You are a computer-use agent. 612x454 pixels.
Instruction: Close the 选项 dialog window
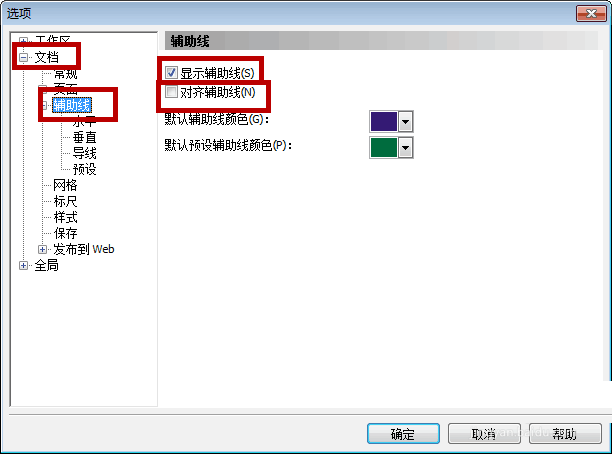[x=591, y=14]
